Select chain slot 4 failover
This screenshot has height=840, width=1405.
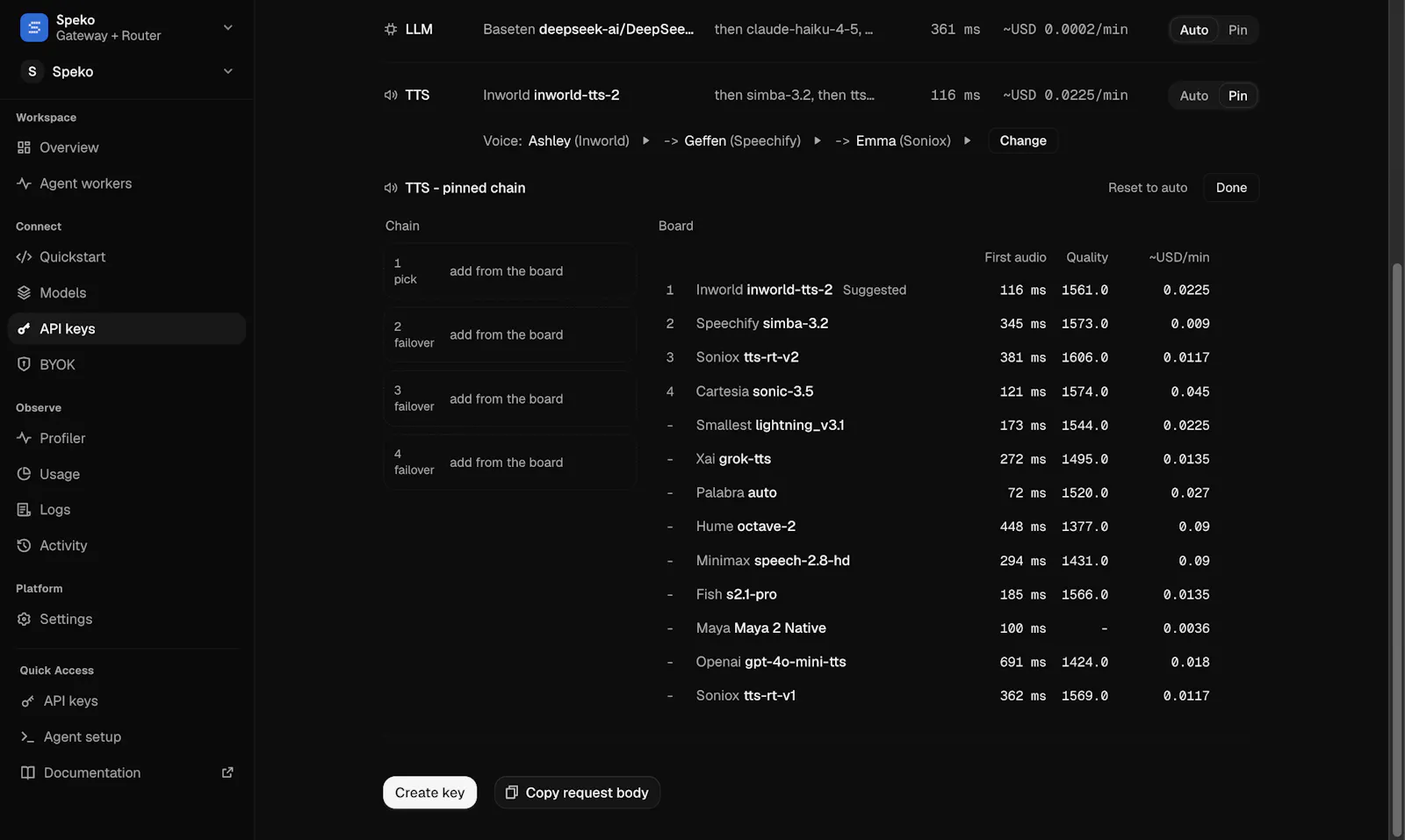click(509, 463)
